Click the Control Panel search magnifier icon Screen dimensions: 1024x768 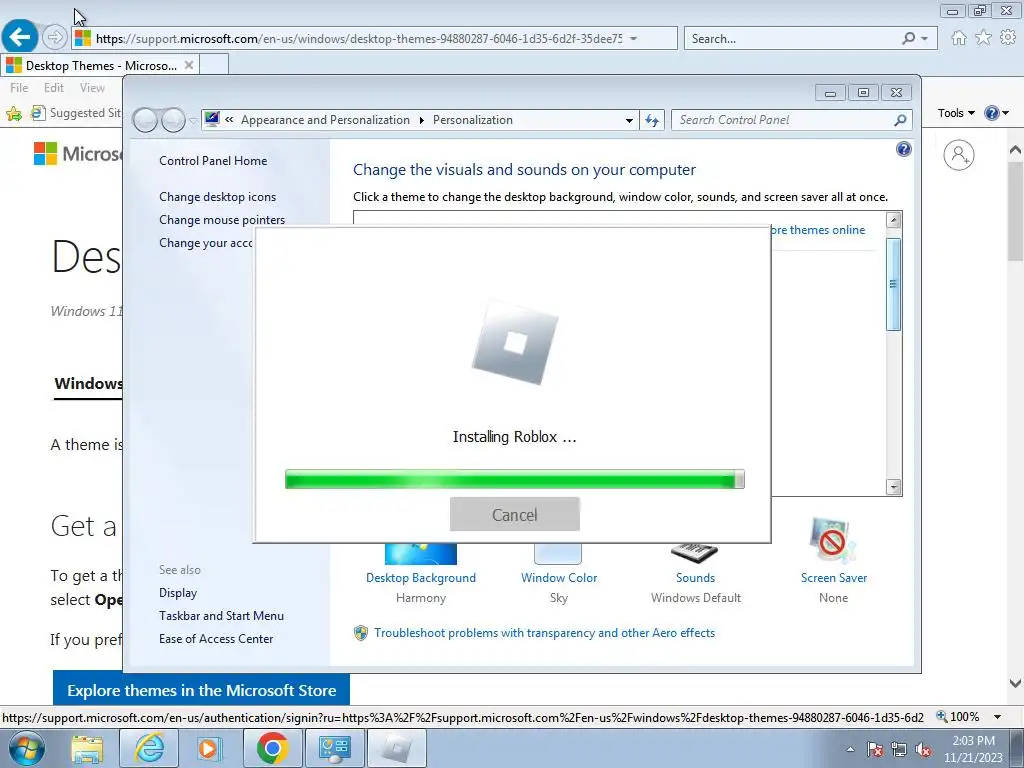click(x=900, y=120)
